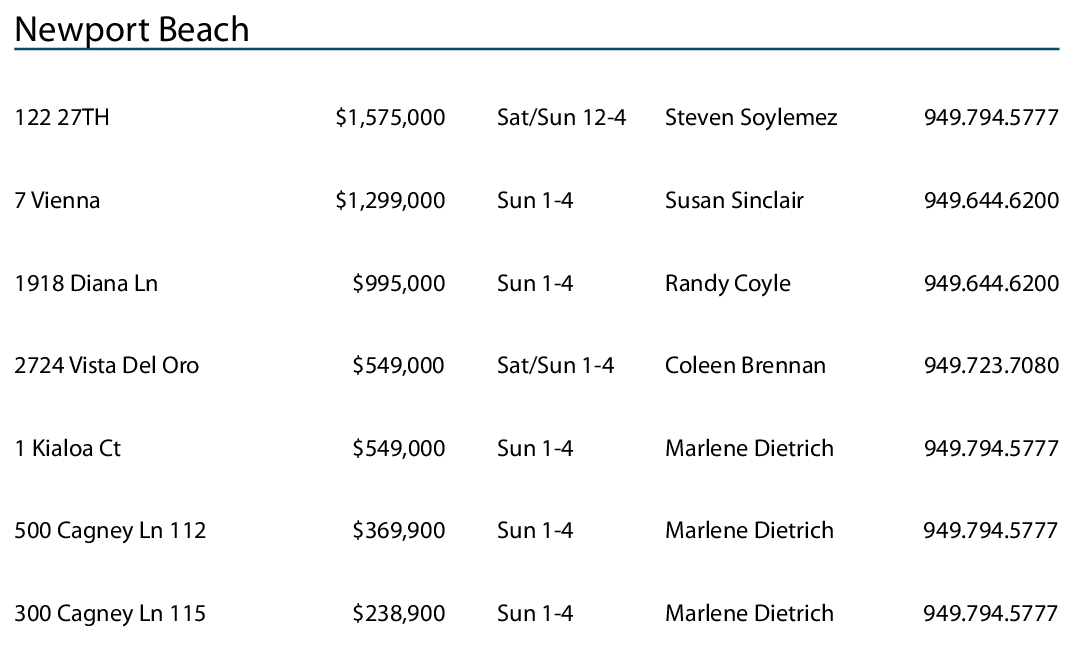Screen dimensions: 1073x652
Task: Click the Sat/Sun 12-4 open house time
Action: 561,118
